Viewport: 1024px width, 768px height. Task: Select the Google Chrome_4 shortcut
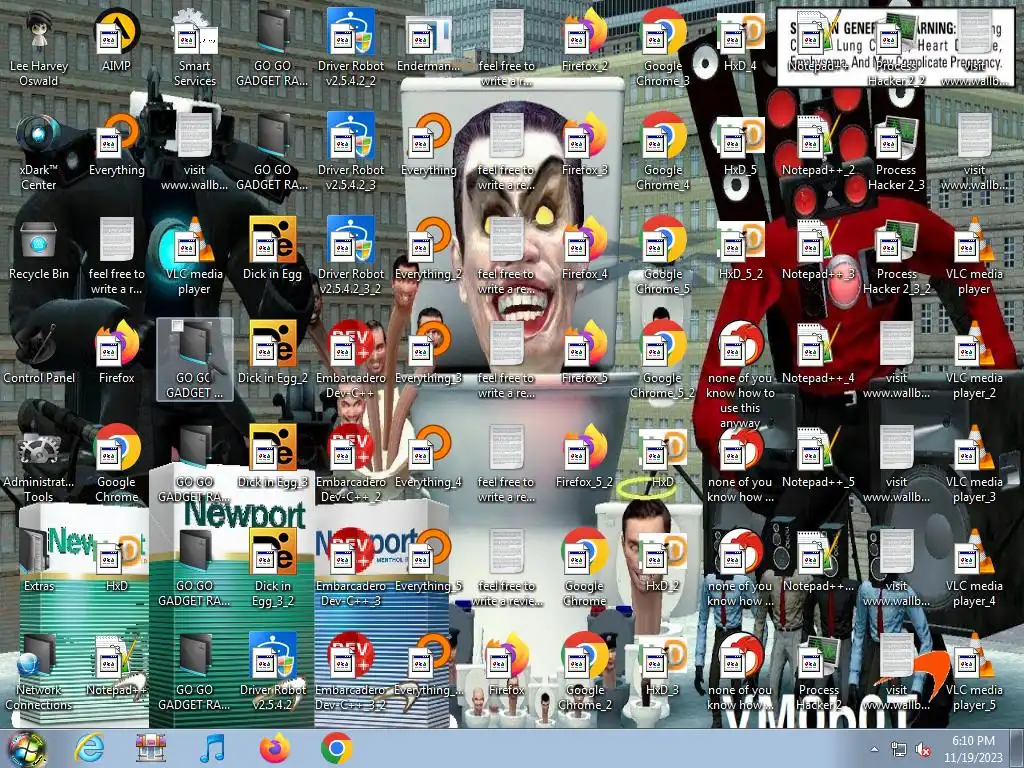(x=663, y=152)
